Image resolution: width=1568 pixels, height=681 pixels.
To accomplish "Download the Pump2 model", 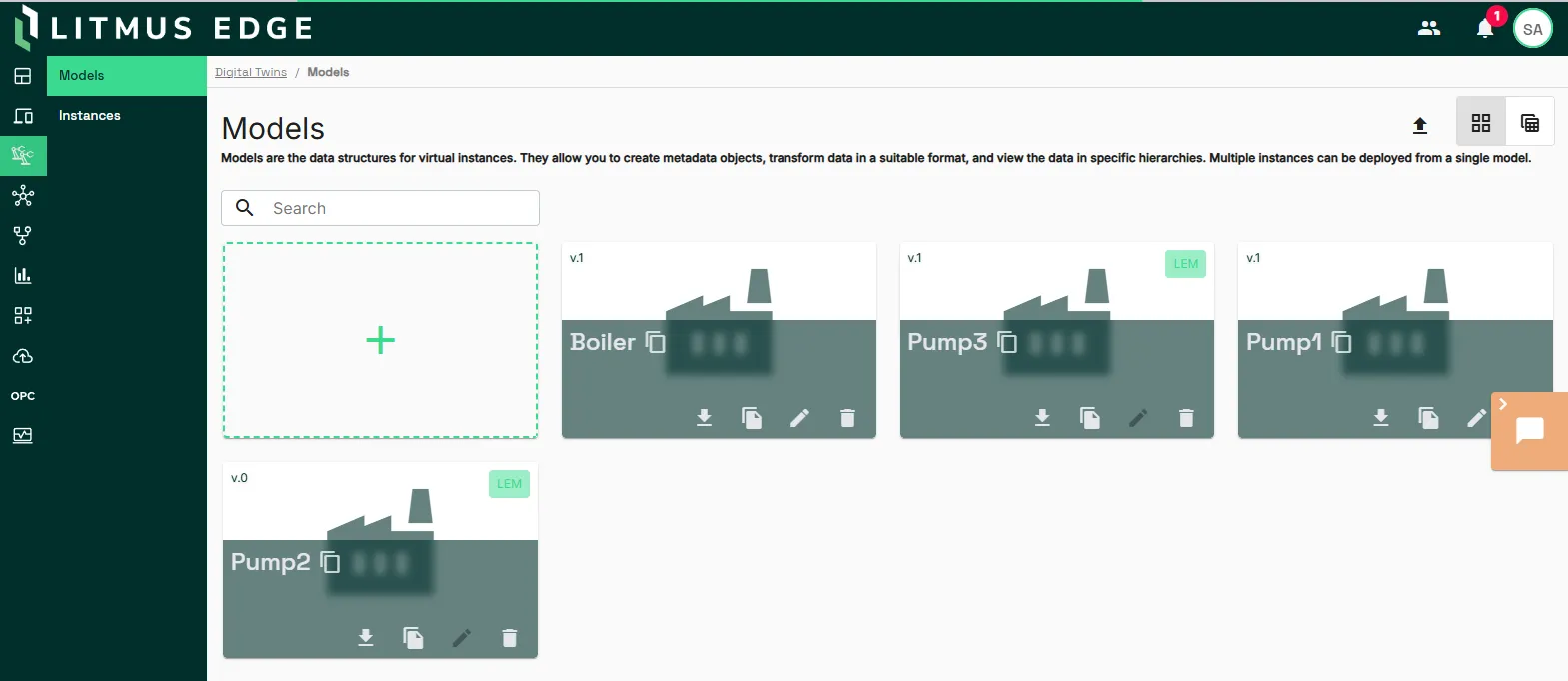I will [x=366, y=638].
